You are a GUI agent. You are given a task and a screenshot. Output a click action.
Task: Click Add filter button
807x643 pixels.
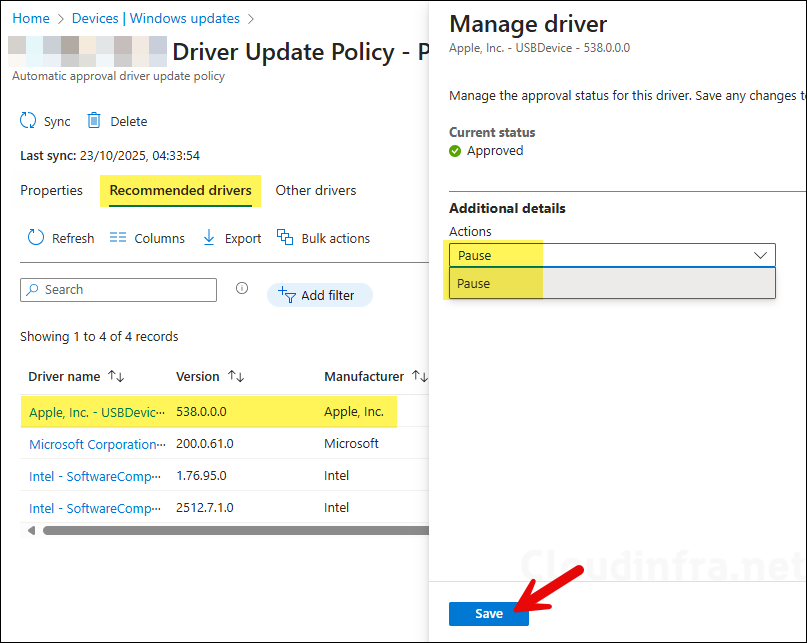[x=319, y=295]
